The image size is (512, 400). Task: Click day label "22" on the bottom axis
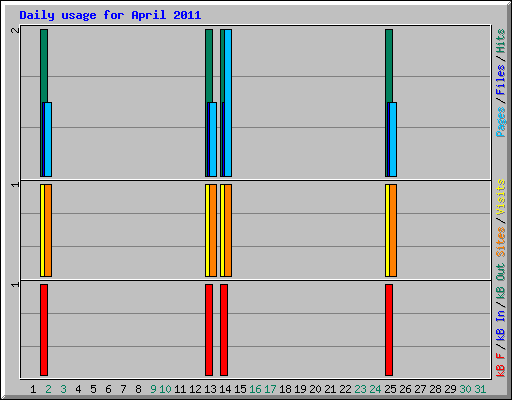(345, 389)
